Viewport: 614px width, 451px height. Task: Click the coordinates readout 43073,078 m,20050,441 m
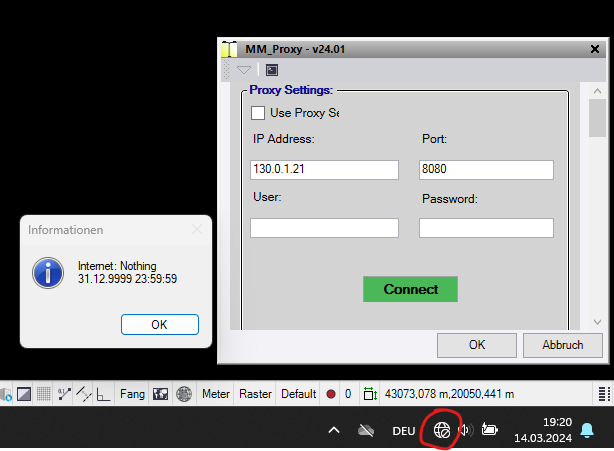click(449, 394)
